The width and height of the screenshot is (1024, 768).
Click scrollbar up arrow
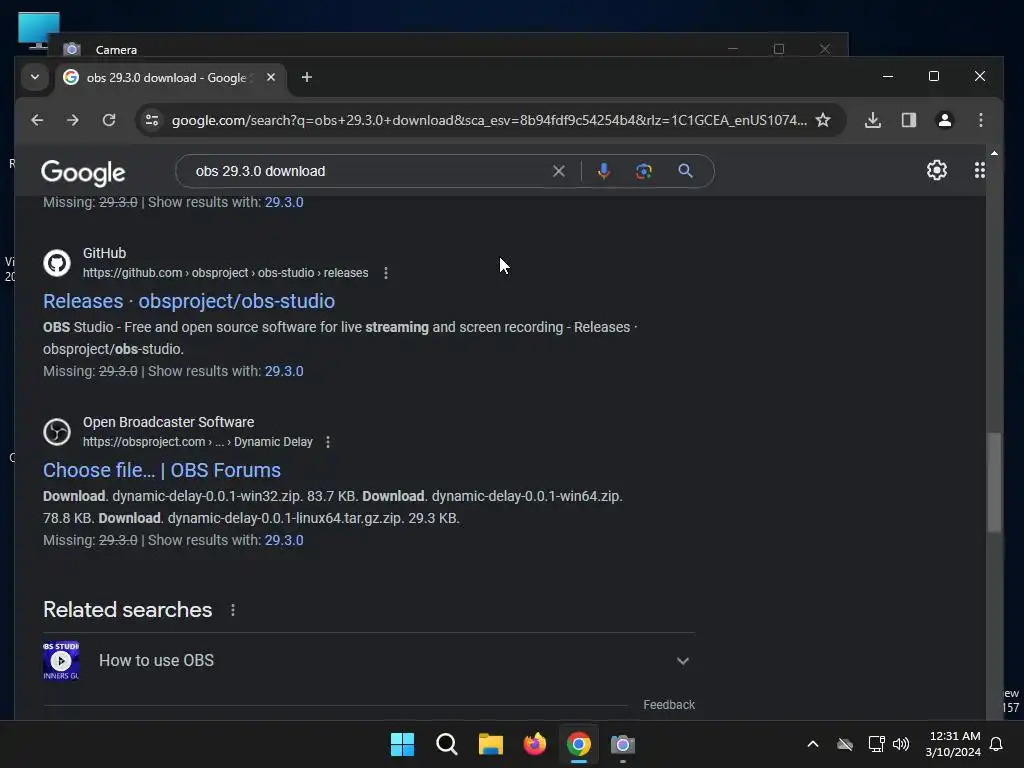coord(994,153)
